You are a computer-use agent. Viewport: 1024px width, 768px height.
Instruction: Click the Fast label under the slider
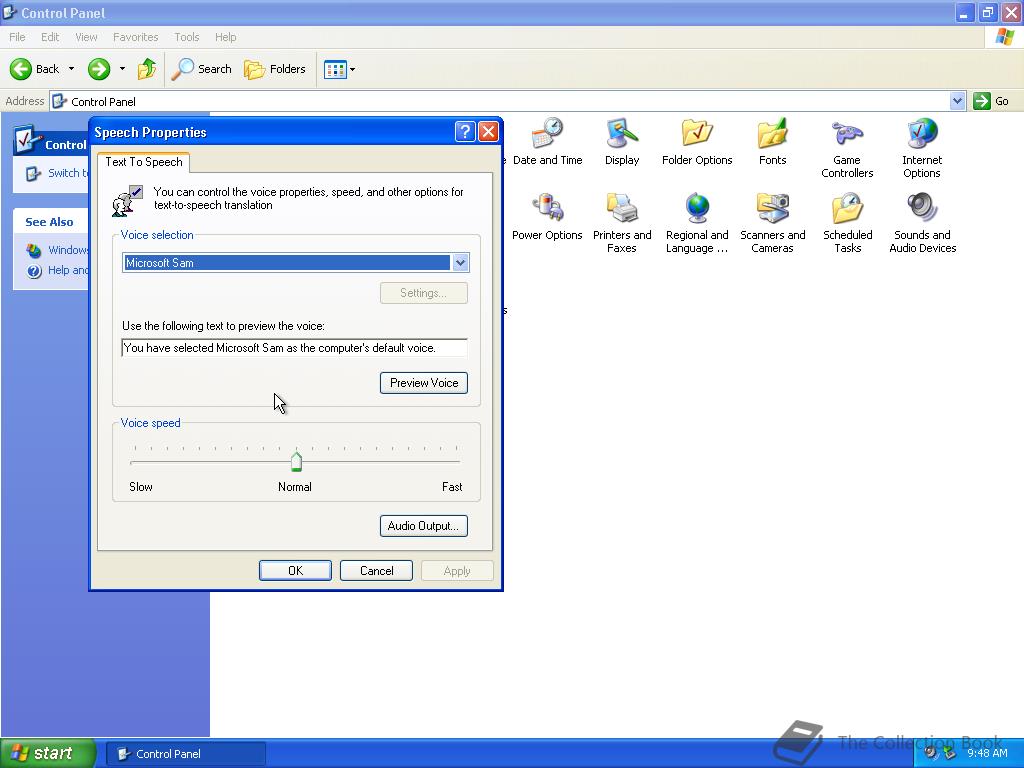(x=452, y=487)
